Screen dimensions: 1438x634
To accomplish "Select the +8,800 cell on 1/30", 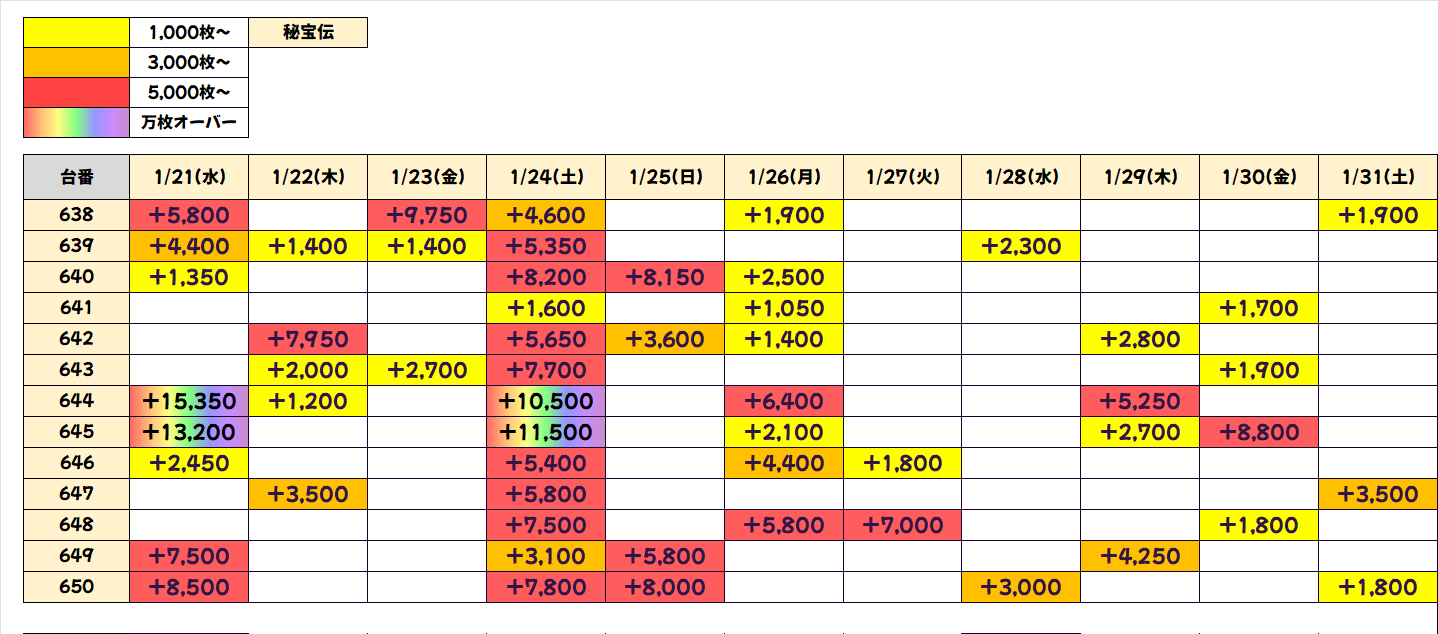I will 1259,432.
